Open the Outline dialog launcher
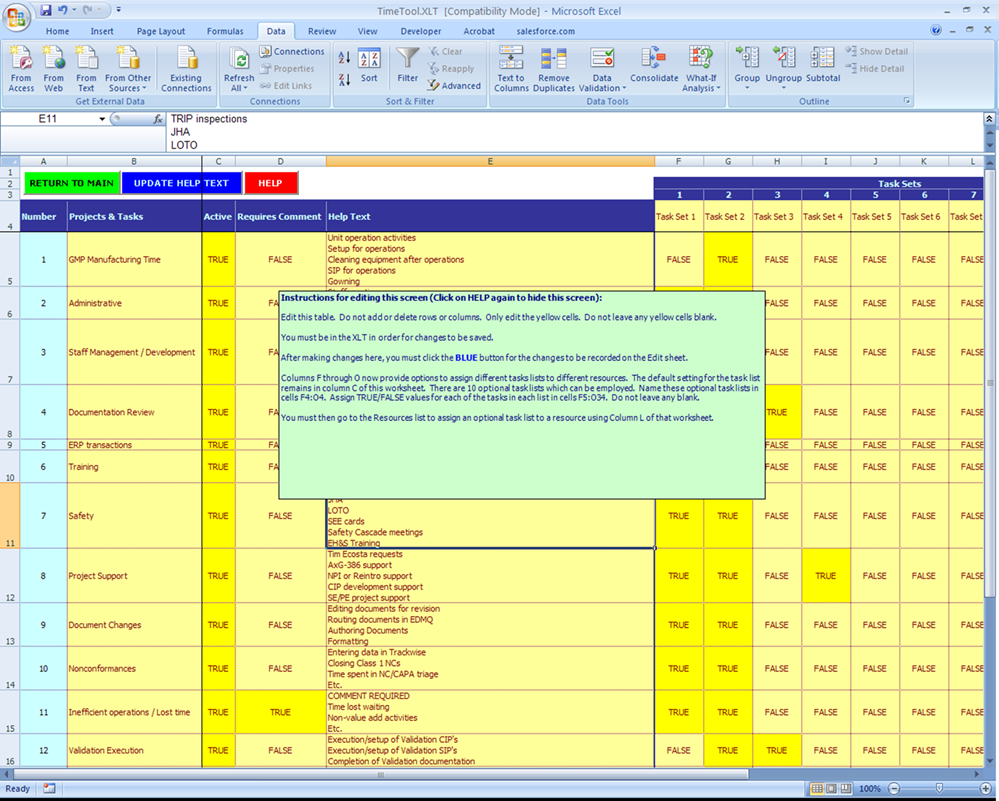 (907, 101)
